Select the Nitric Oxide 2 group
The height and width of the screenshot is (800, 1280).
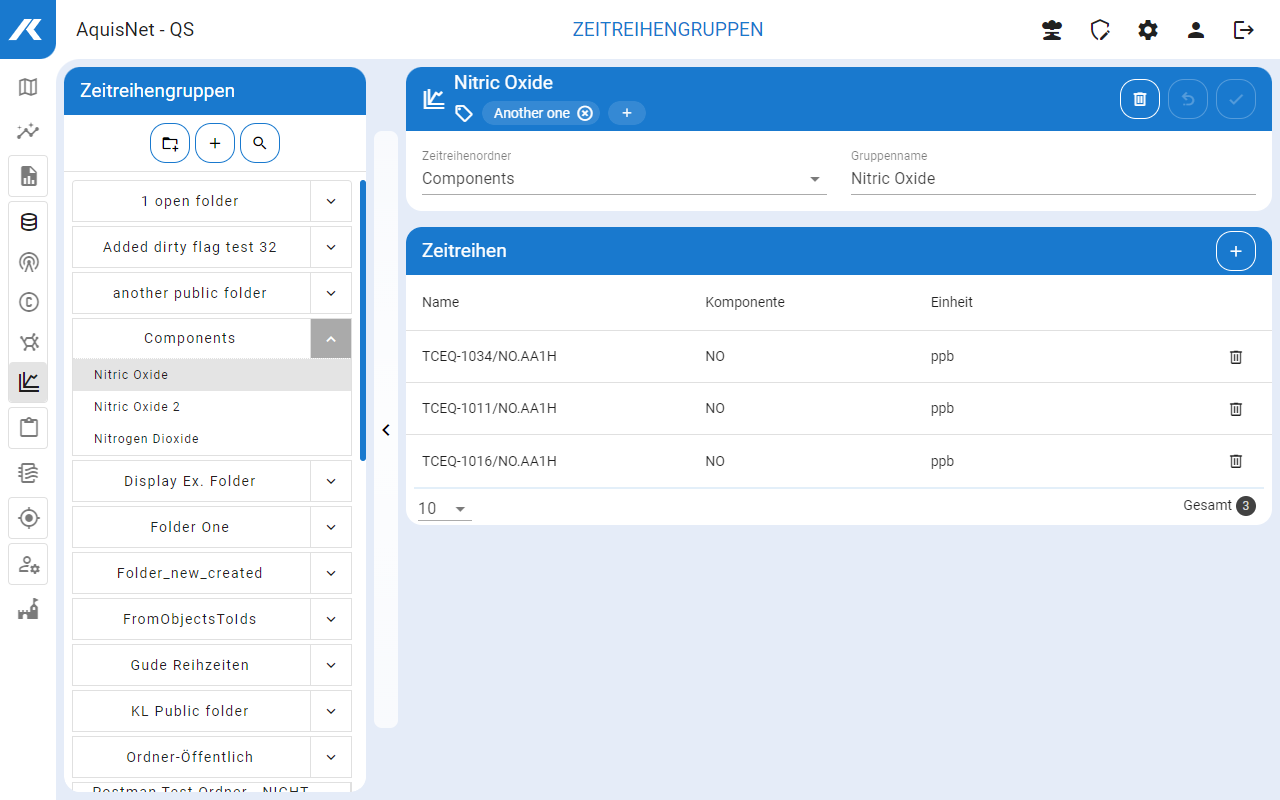137,407
